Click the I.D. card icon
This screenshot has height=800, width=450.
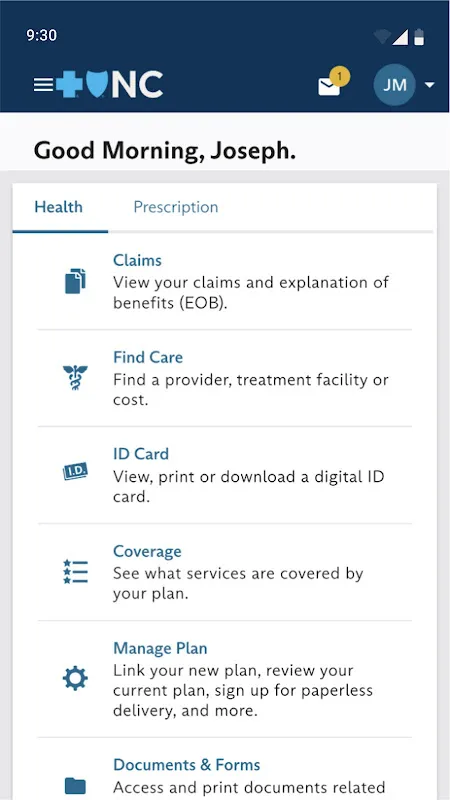(76, 471)
